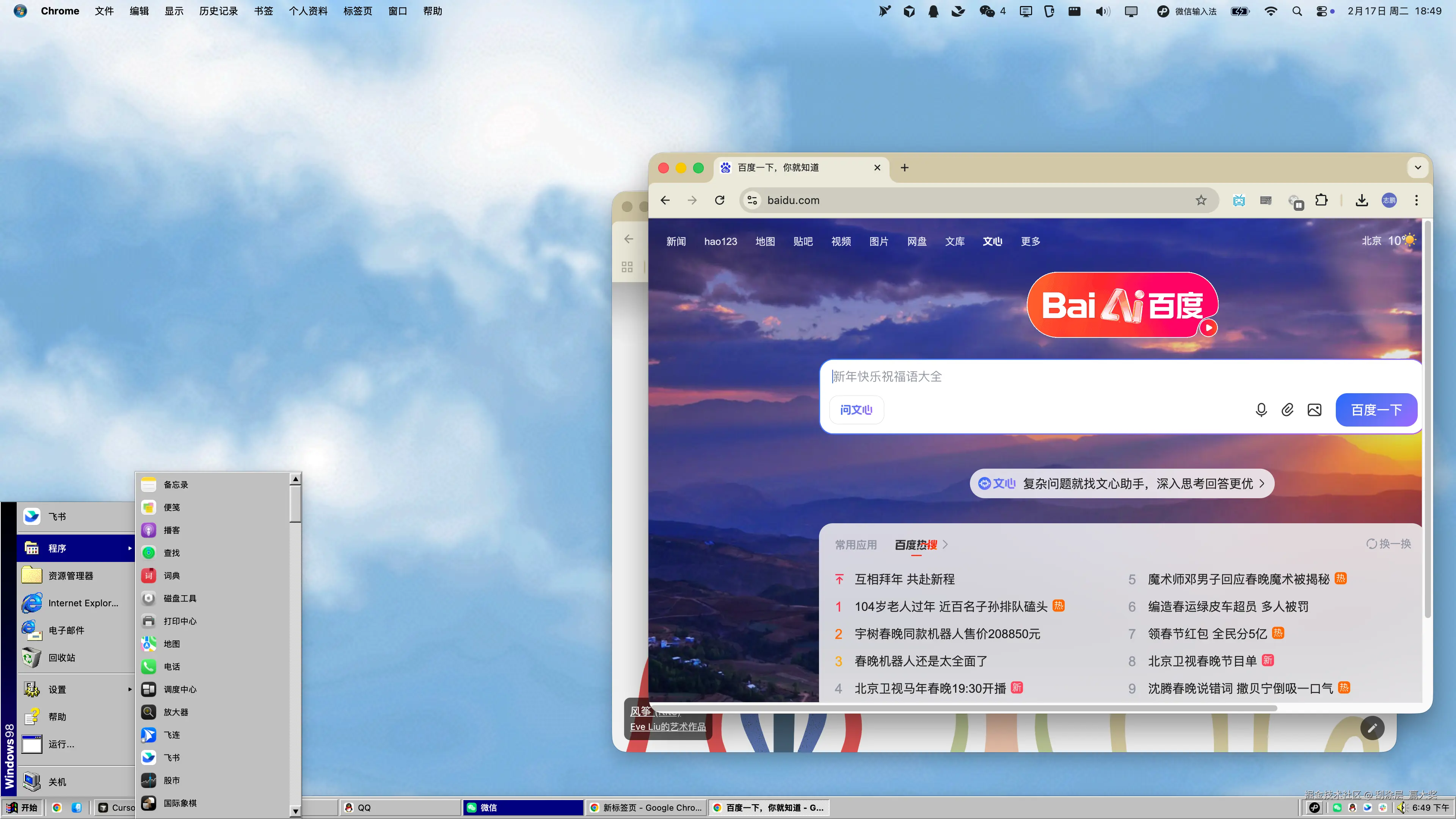Reload the Baidu page

pyautogui.click(x=720, y=200)
